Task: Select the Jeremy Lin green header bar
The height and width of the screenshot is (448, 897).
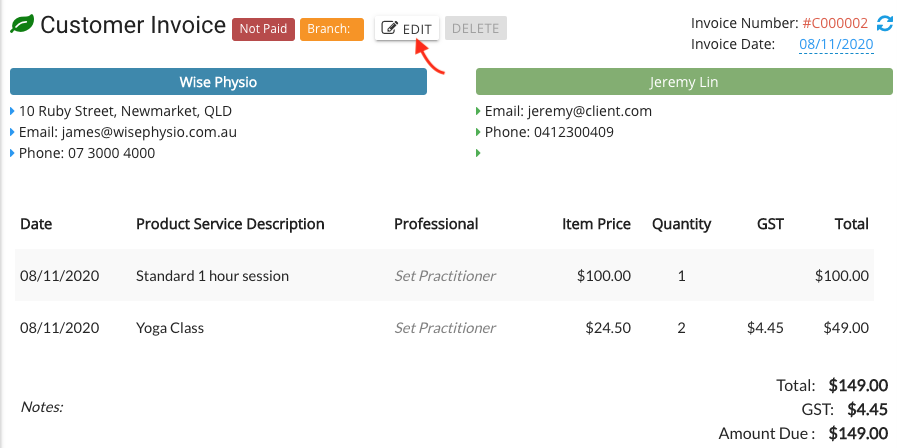Action: pos(684,82)
